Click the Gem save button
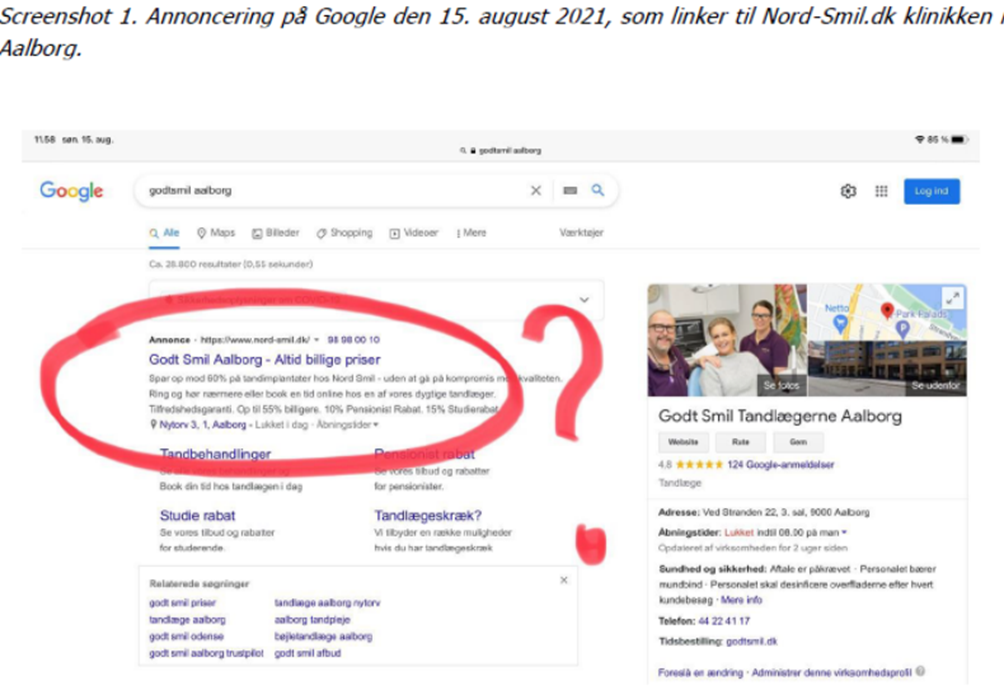The width and height of the screenshot is (1004, 690). [798, 442]
